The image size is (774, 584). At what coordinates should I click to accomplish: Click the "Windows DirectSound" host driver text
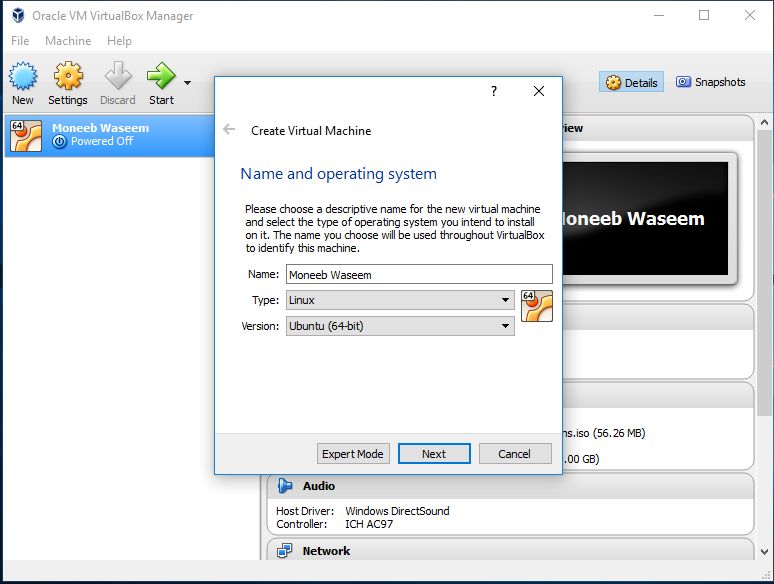[397, 511]
